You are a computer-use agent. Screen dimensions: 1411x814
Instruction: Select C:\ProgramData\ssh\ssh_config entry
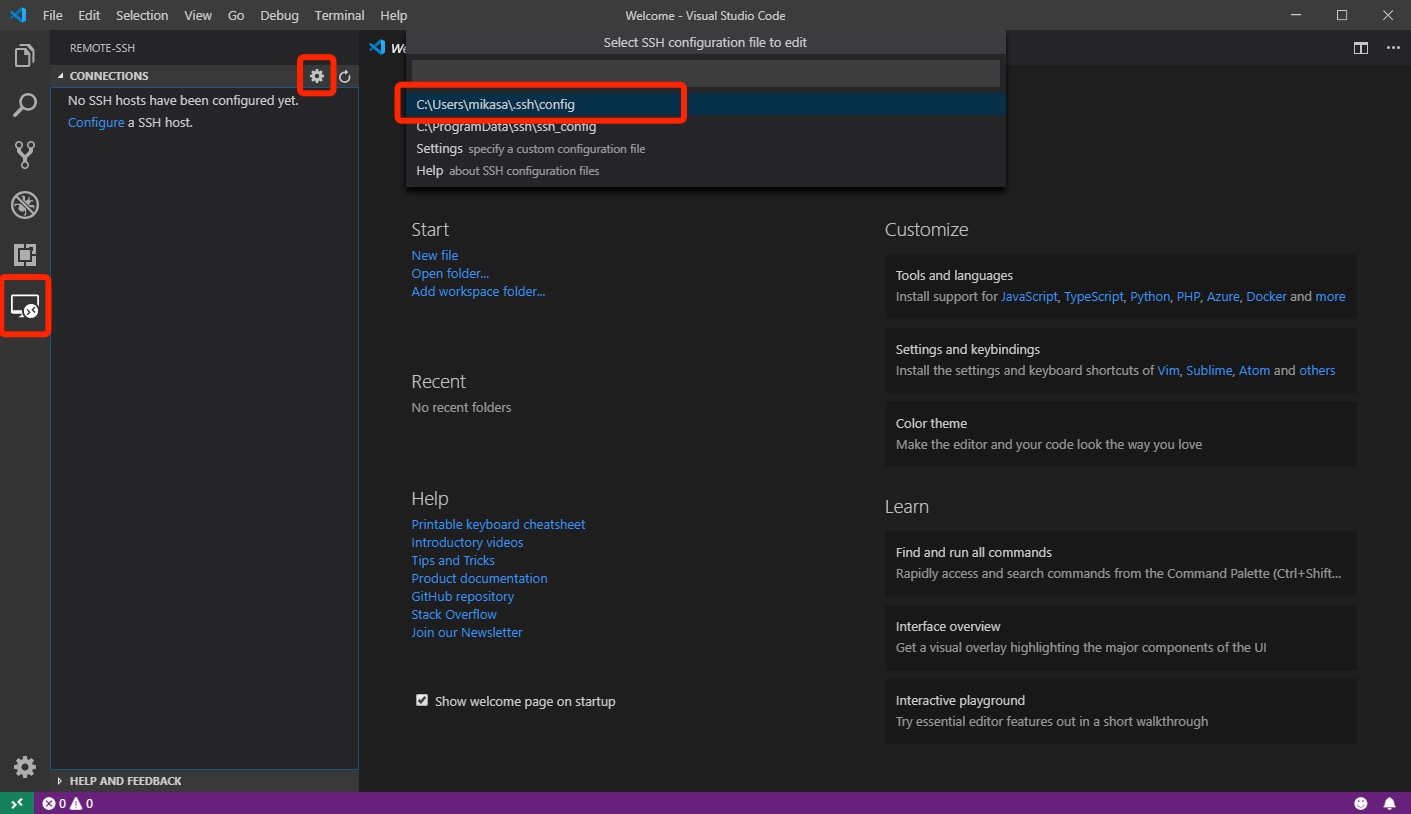706,127
